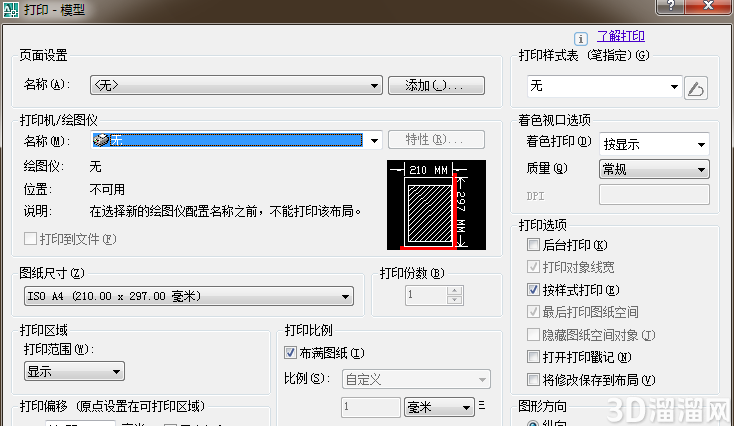Uncheck the 布满图纸 checkbox

coord(290,352)
